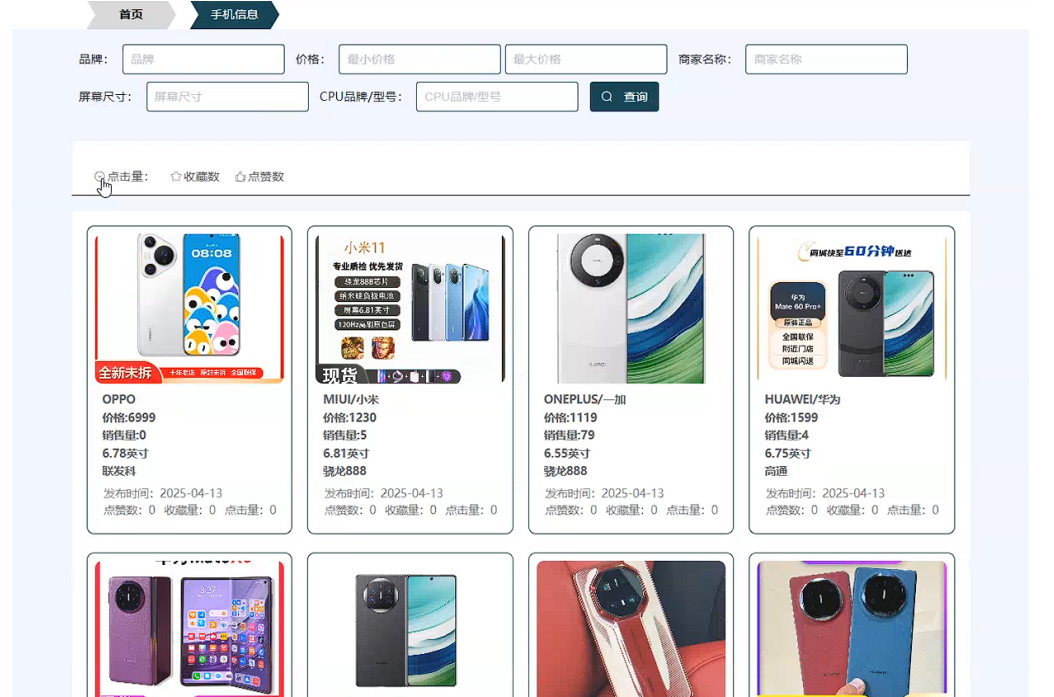Click the 价格:1230 text
The height and width of the screenshot is (697, 1054).
click(x=350, y=417)
